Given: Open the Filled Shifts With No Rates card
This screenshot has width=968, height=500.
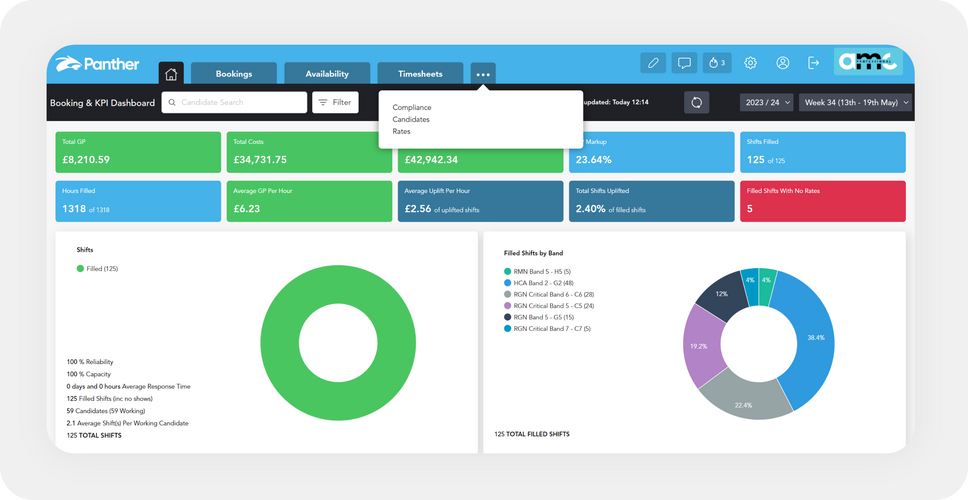Looking at the screenshot, I should (822, 201).
